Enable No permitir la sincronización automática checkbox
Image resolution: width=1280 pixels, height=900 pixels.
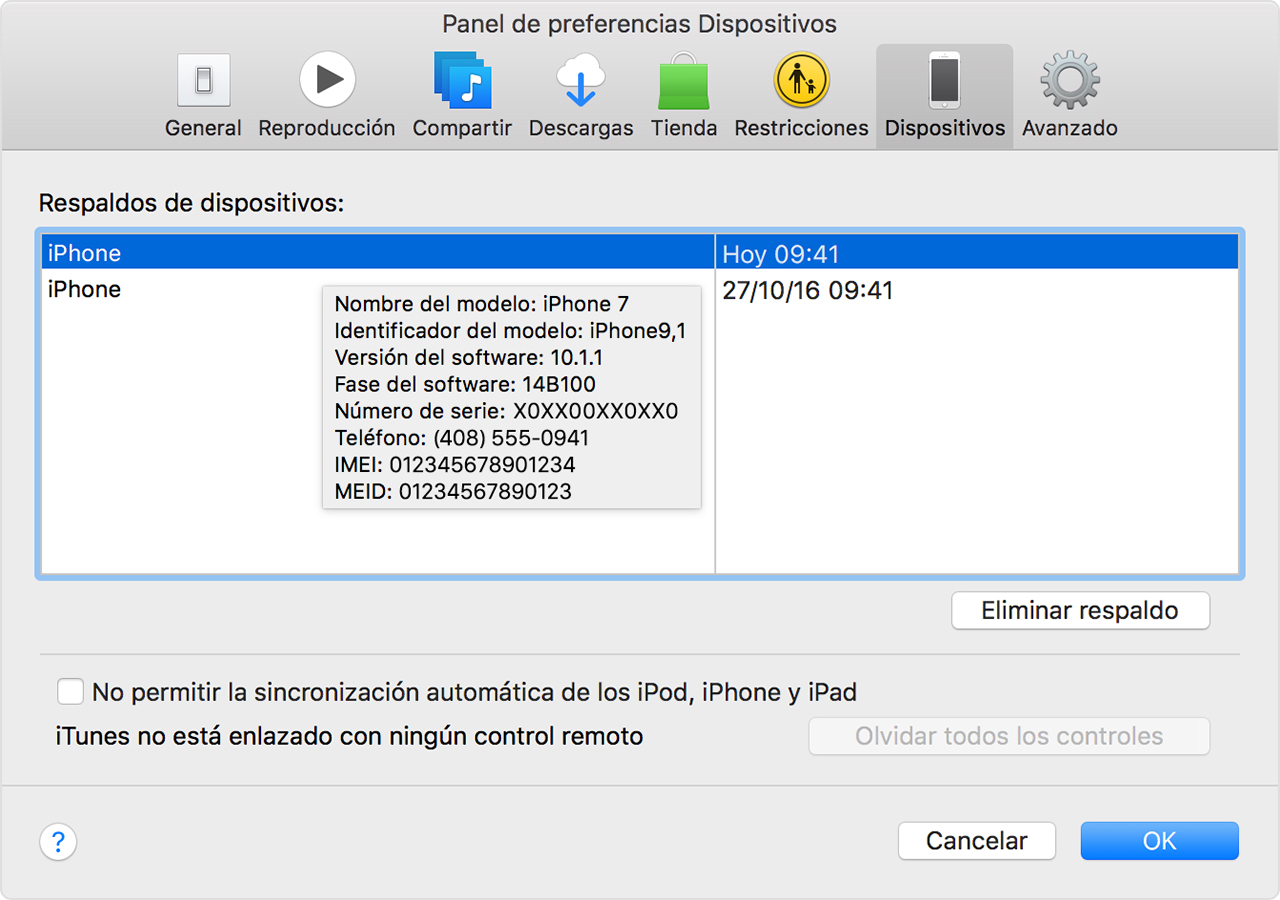click(x=70, y=692)
